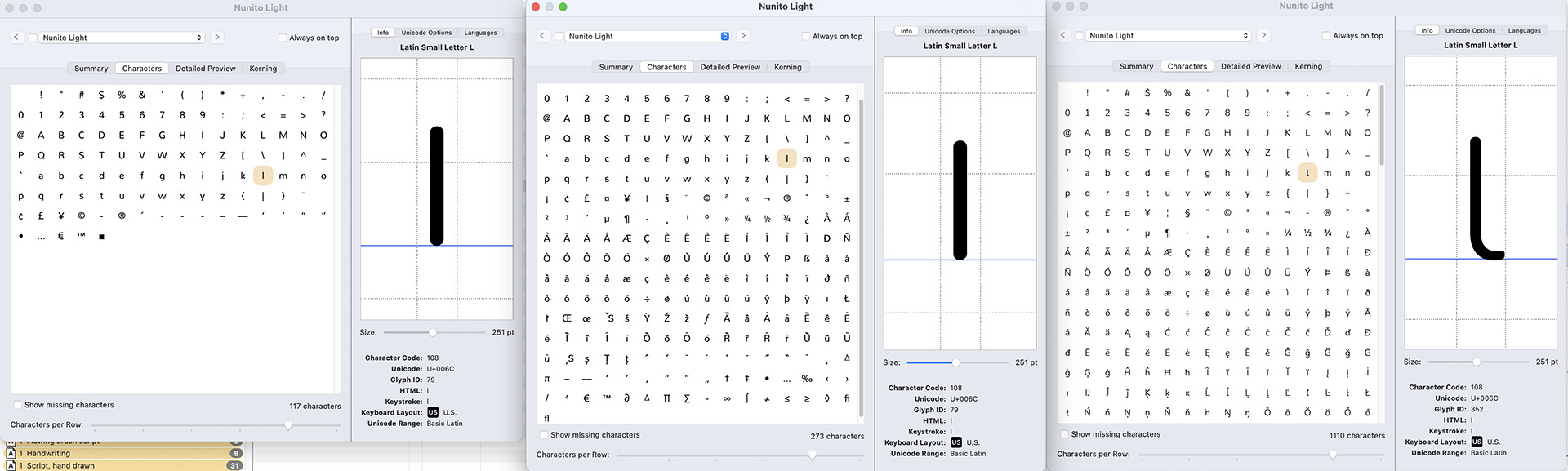Select highlighted lowercase l in middle window grid
Viewport: 1568px width, 471px height.
[786, 158]
